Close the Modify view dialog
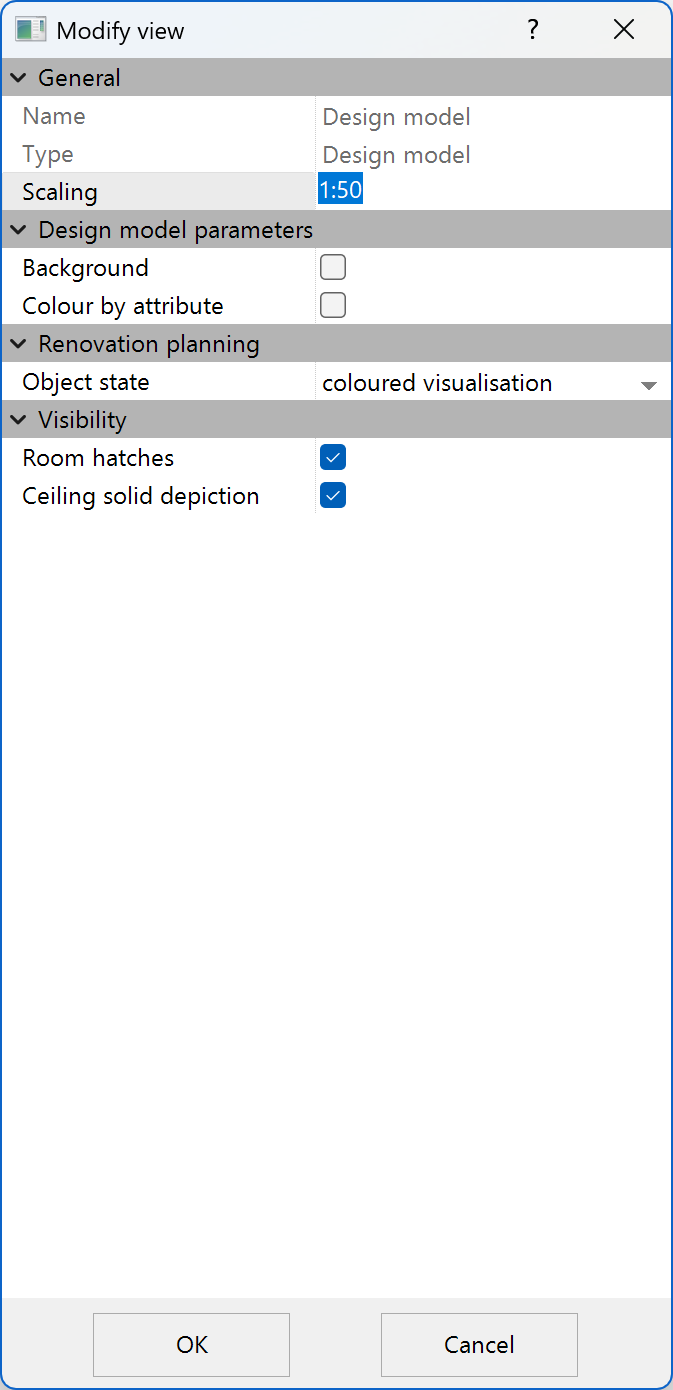The height and width of the screenshot is (1390, 673). 624,29
